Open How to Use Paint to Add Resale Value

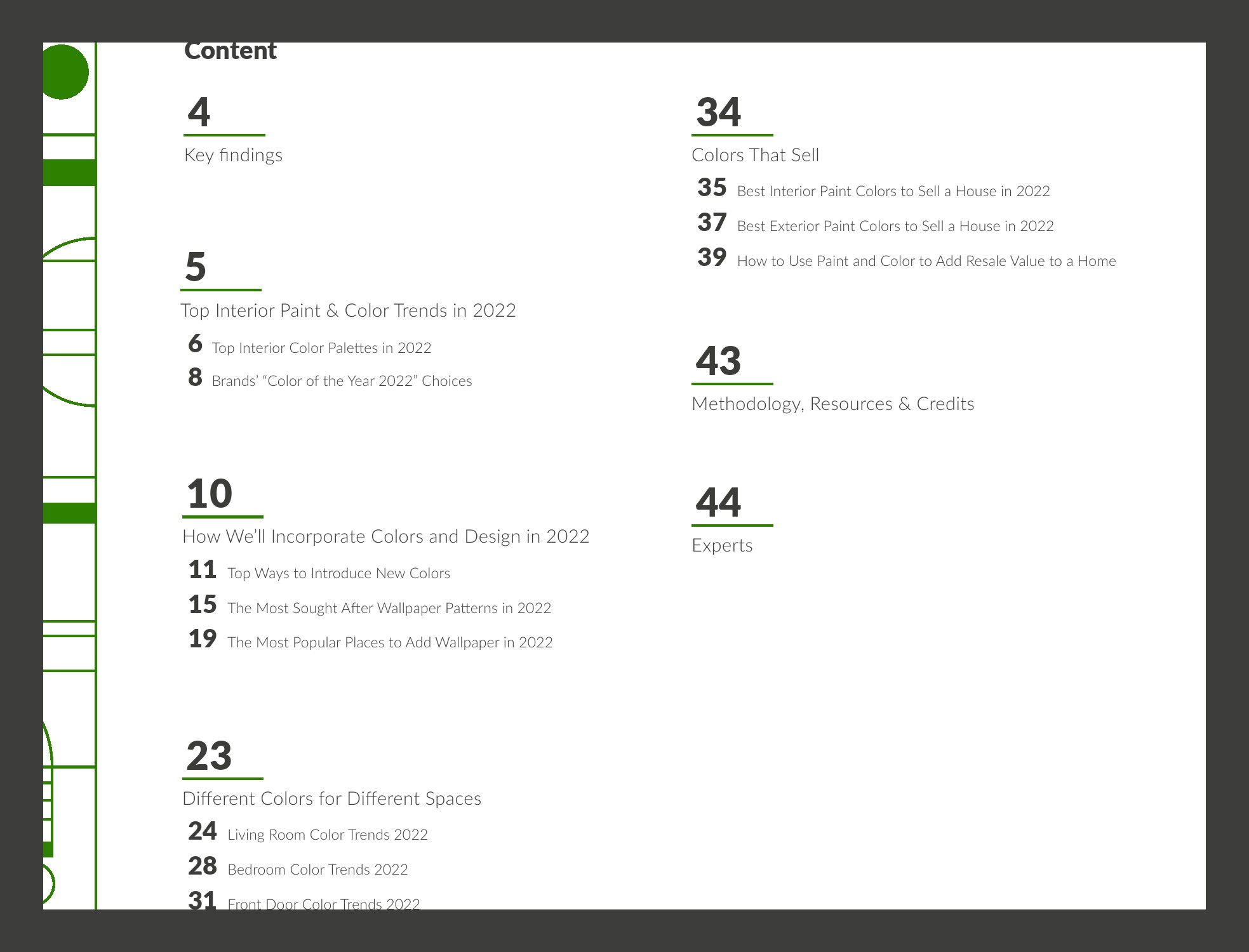[x=926, y=261]
